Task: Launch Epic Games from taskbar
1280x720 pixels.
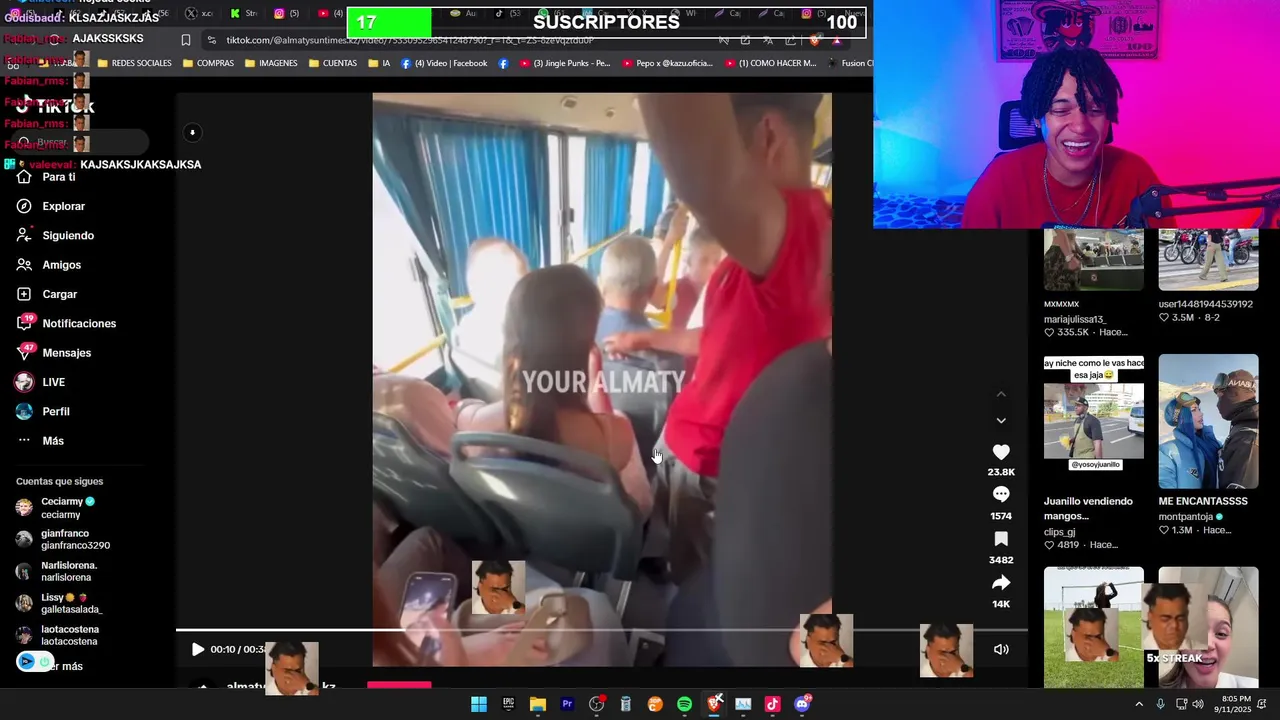Action: (508, 704)
